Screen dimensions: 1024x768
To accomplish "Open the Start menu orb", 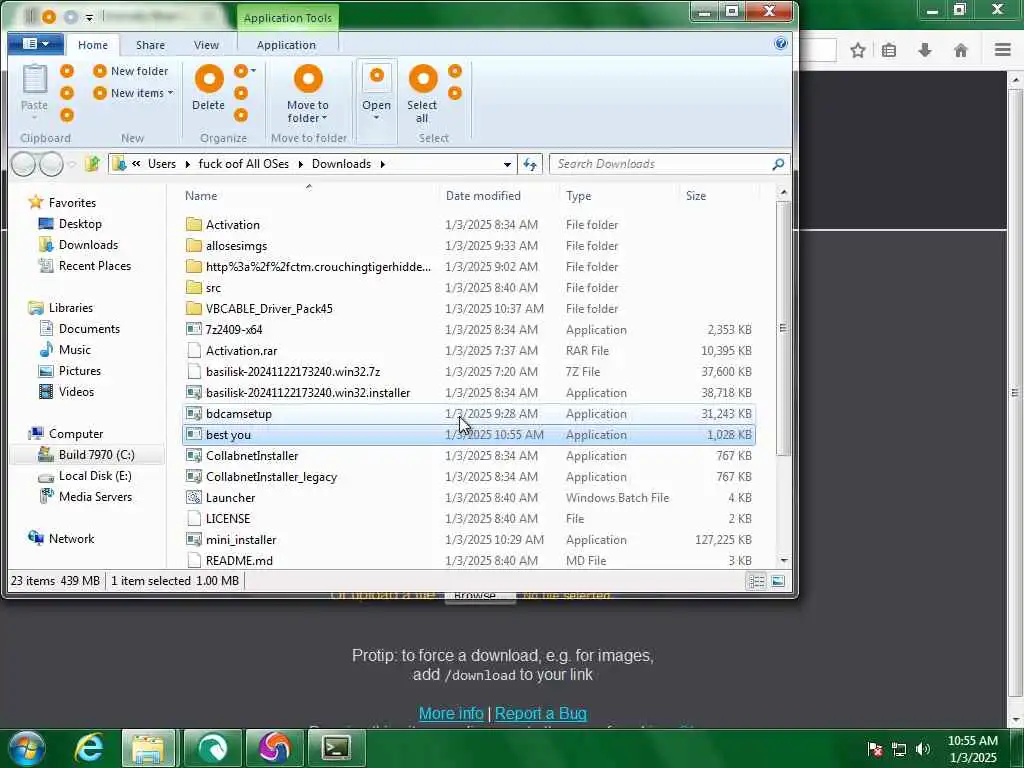I will click(x=27, y=748).
